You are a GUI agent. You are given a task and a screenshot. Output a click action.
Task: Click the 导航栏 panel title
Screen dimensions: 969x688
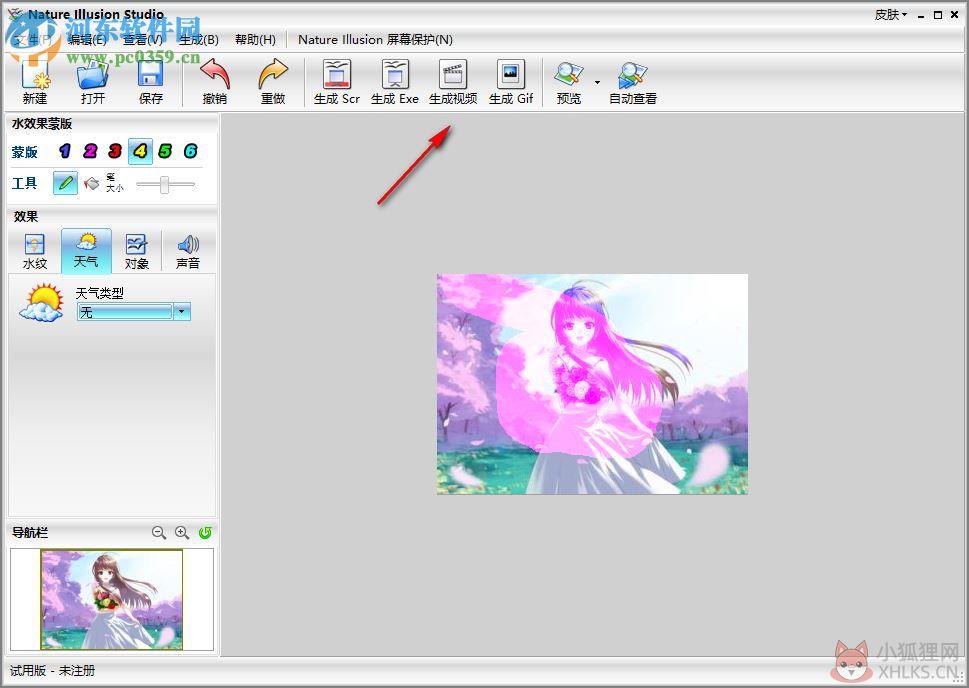pos(30,532)
